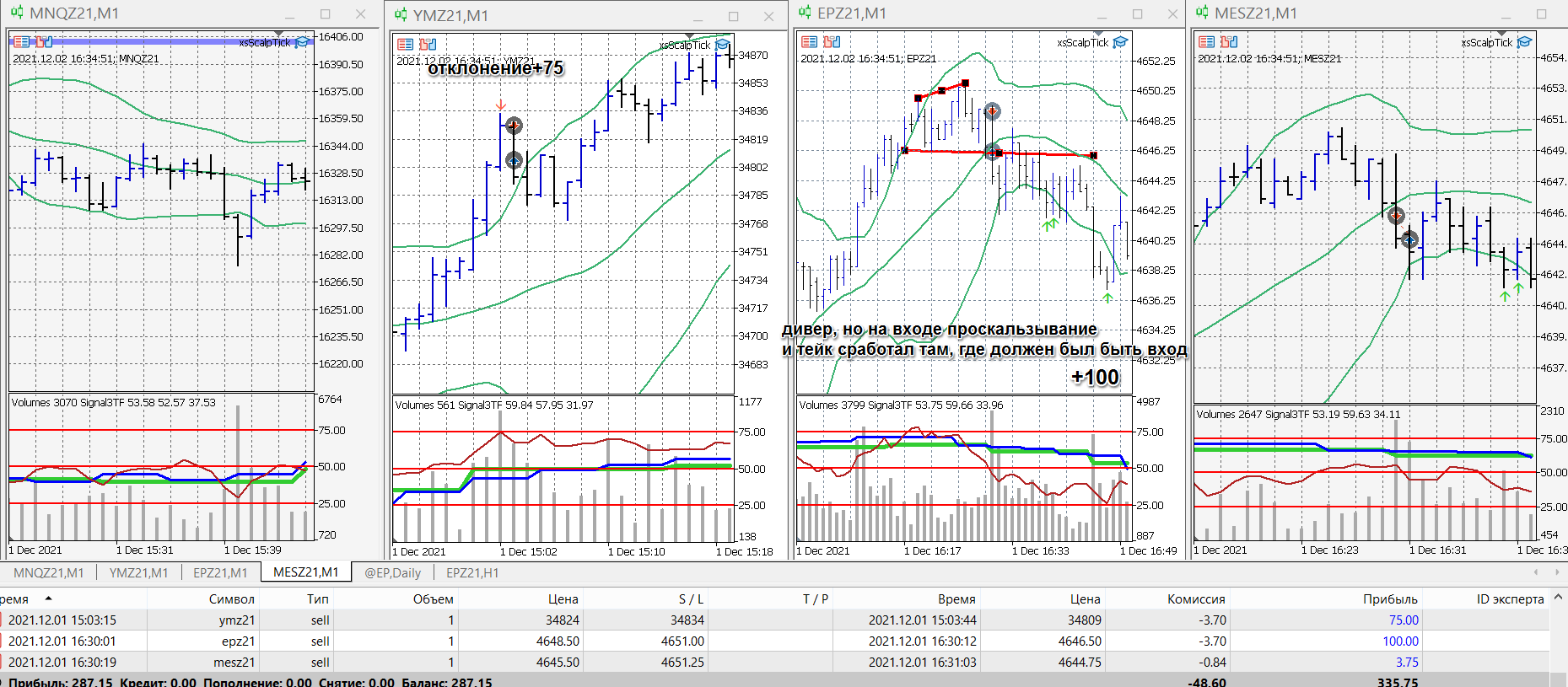Click the 100.00 profit value
The width and height of the screenshot is (1568, 687).
tap(1400, 641)
